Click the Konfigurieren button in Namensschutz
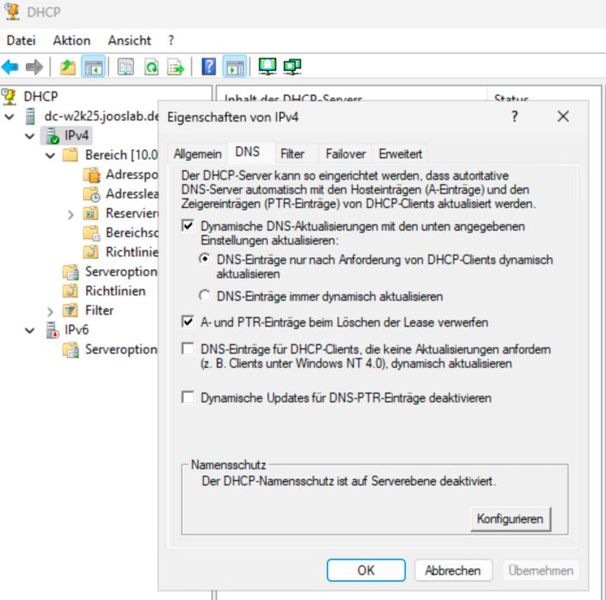606x600 pixels. 510,519
